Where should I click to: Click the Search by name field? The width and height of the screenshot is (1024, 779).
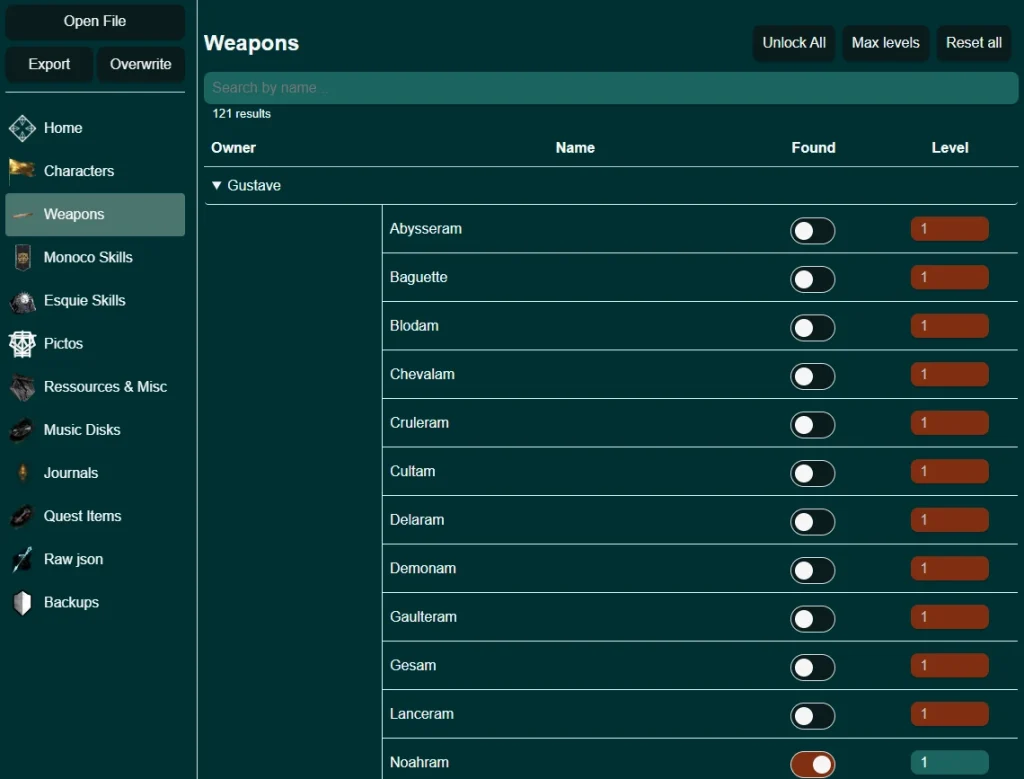click(x=610, y=88)
